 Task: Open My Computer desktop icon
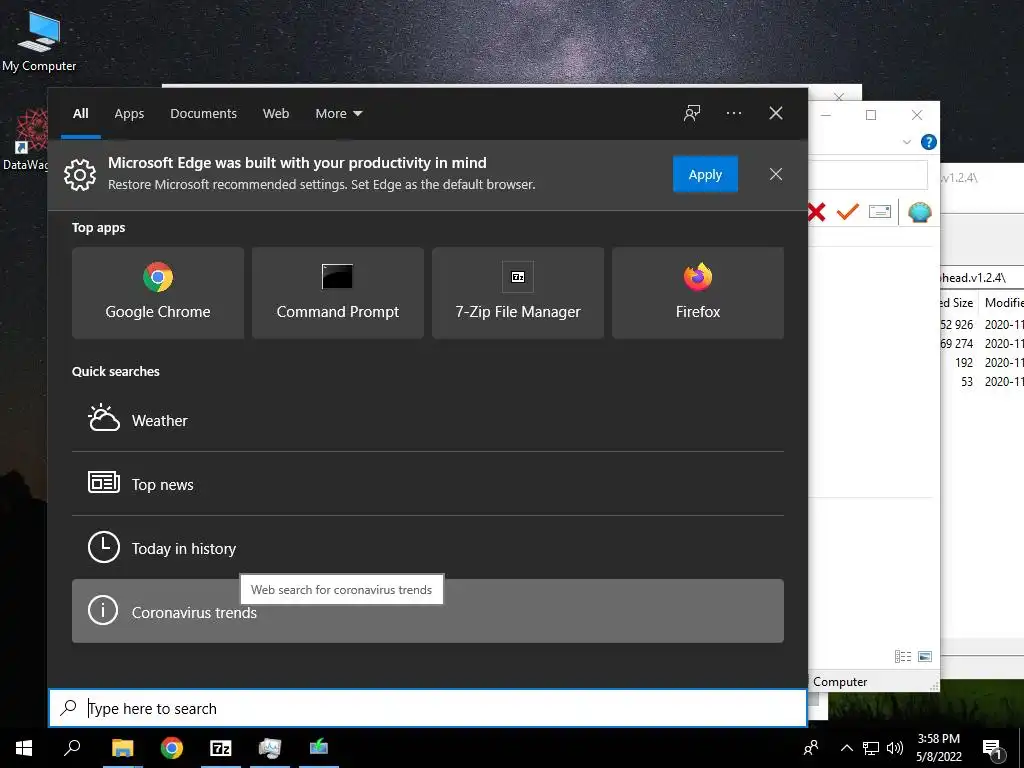[39, 40]
